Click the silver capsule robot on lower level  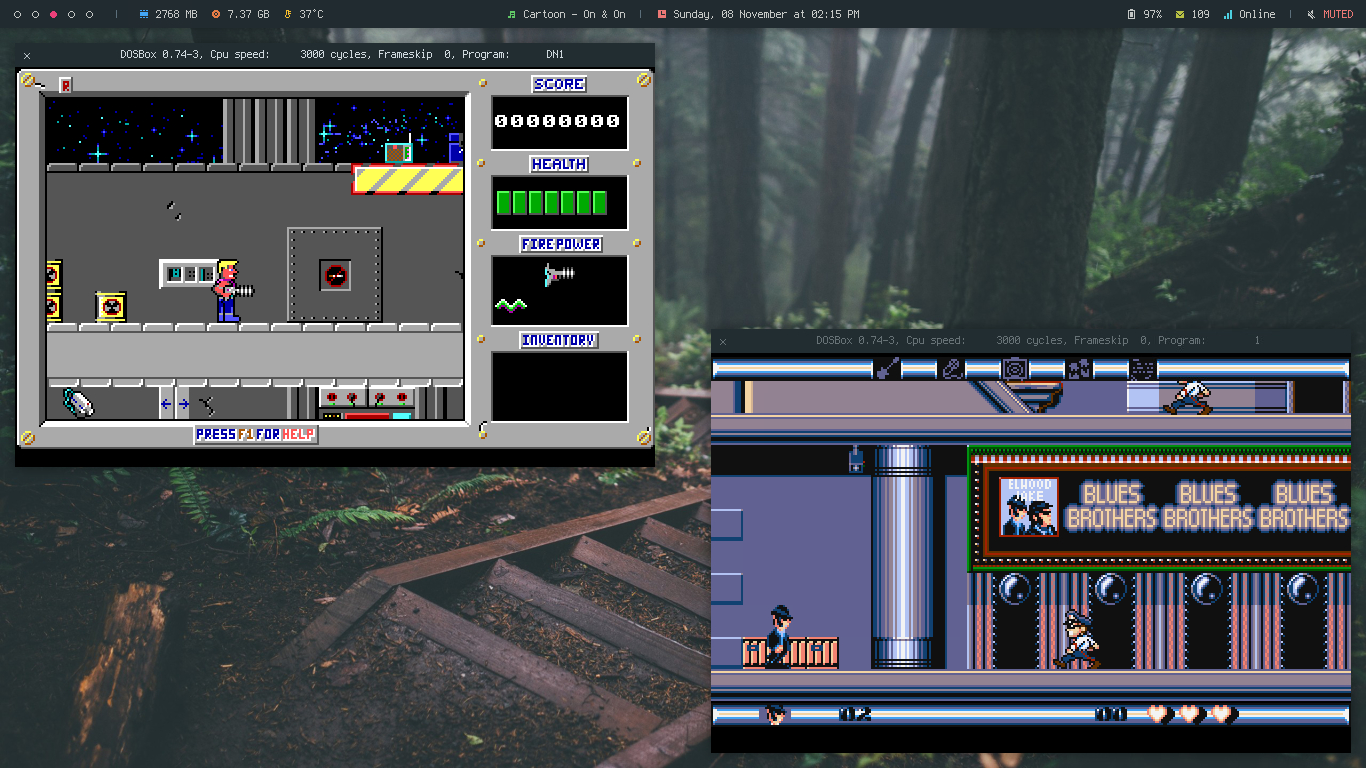pos(78,401)
